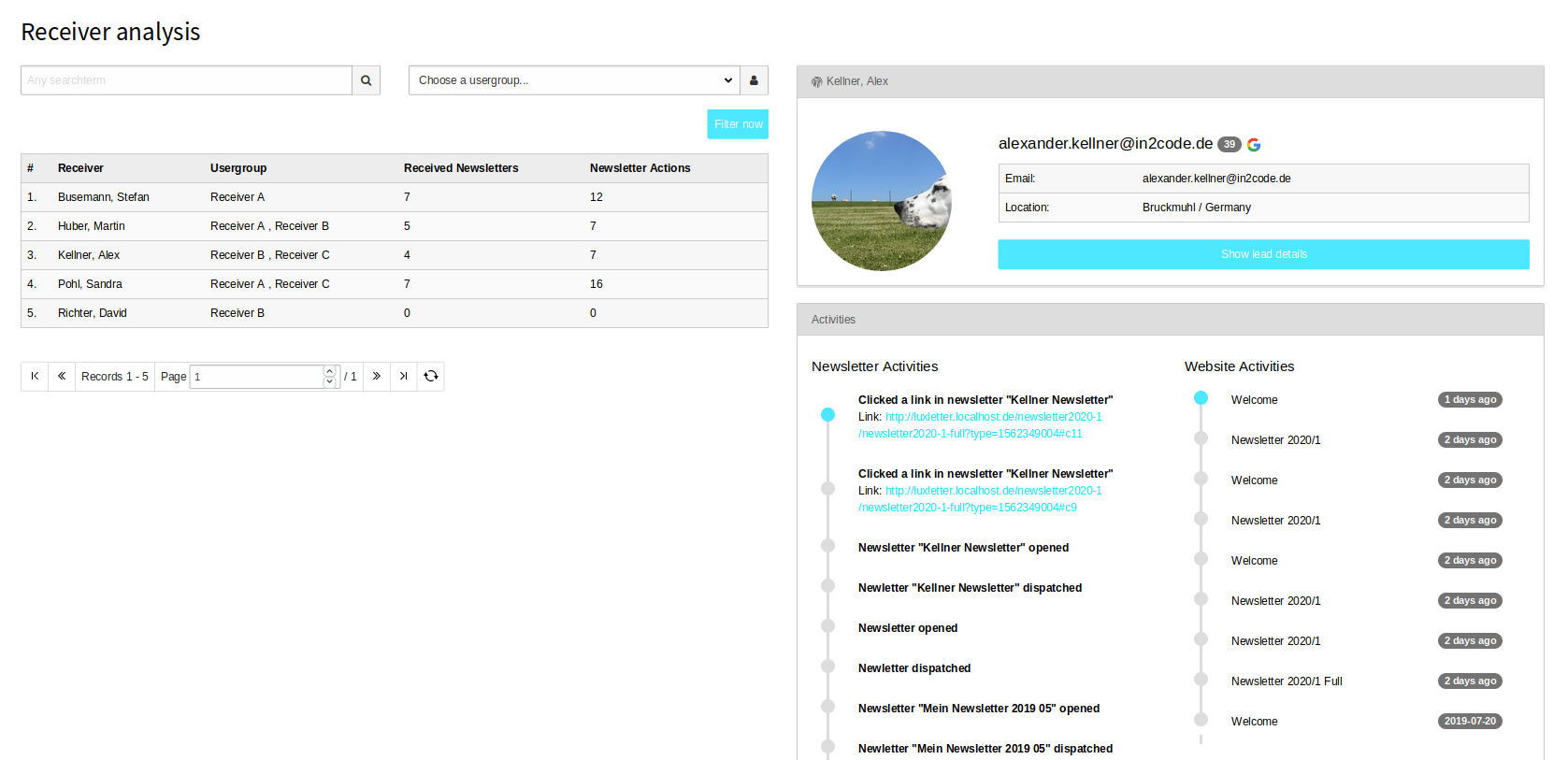Screen dimensions: 1568x760
Task: Go to previous page of records
Action: [62, 376]
